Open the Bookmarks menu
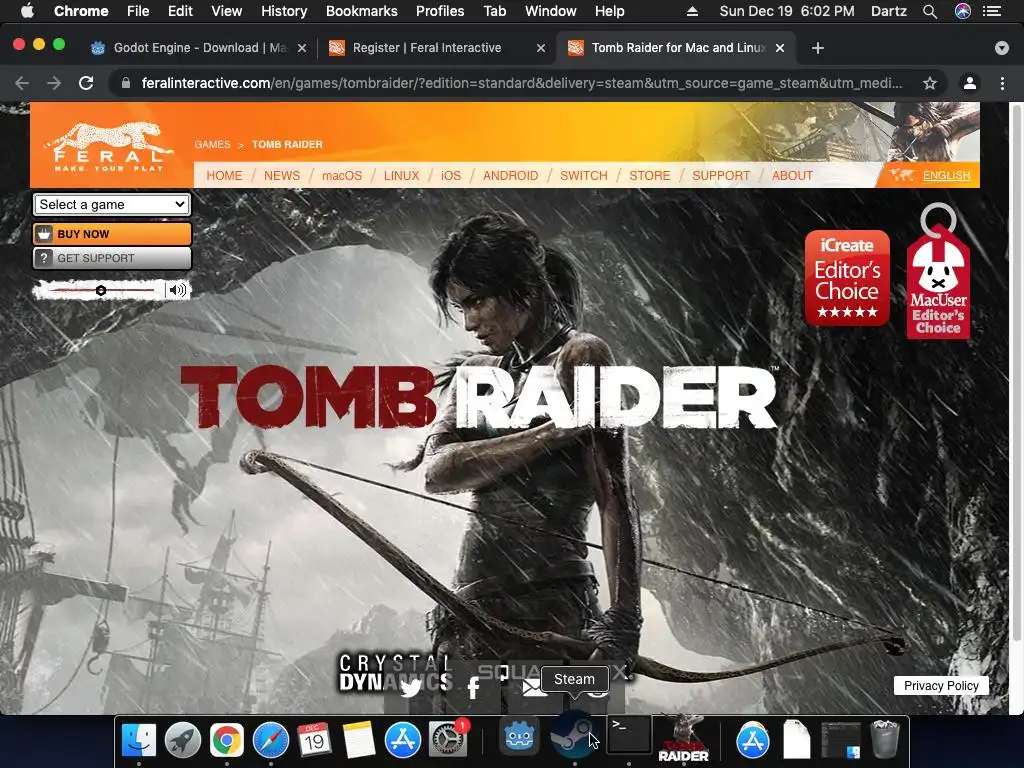The height and width of the screenshot is (768, 1024). [x=362, y=11]
